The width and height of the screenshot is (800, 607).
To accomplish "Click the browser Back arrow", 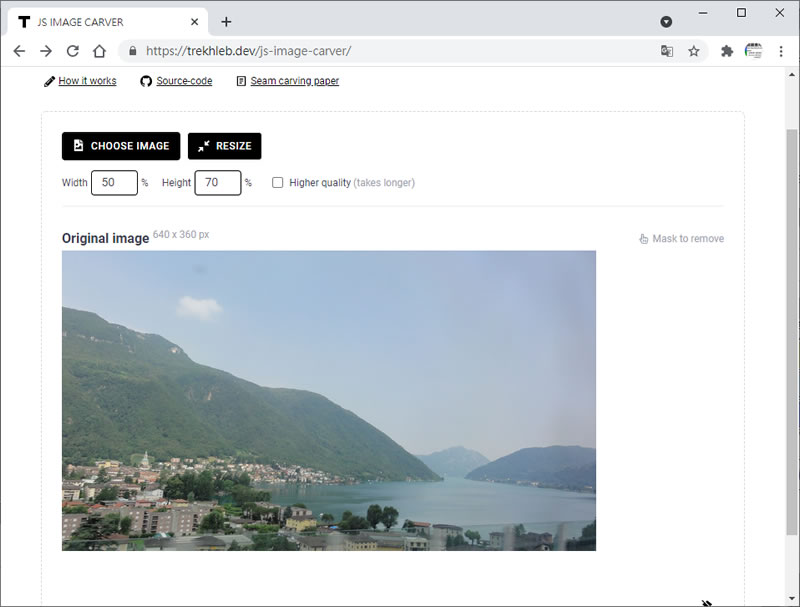I will (19, 51).
